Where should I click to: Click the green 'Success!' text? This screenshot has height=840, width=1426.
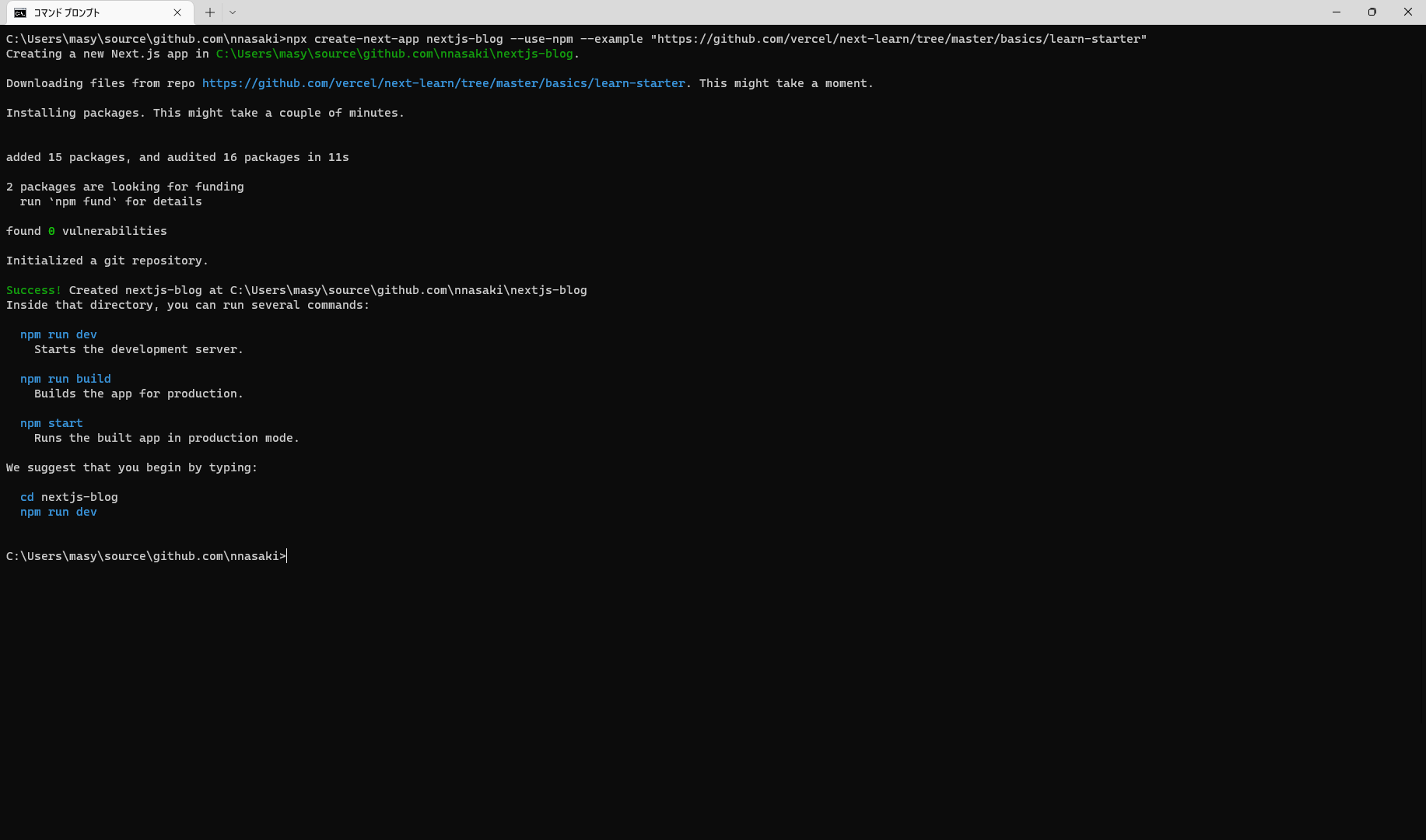click(33, 290)
